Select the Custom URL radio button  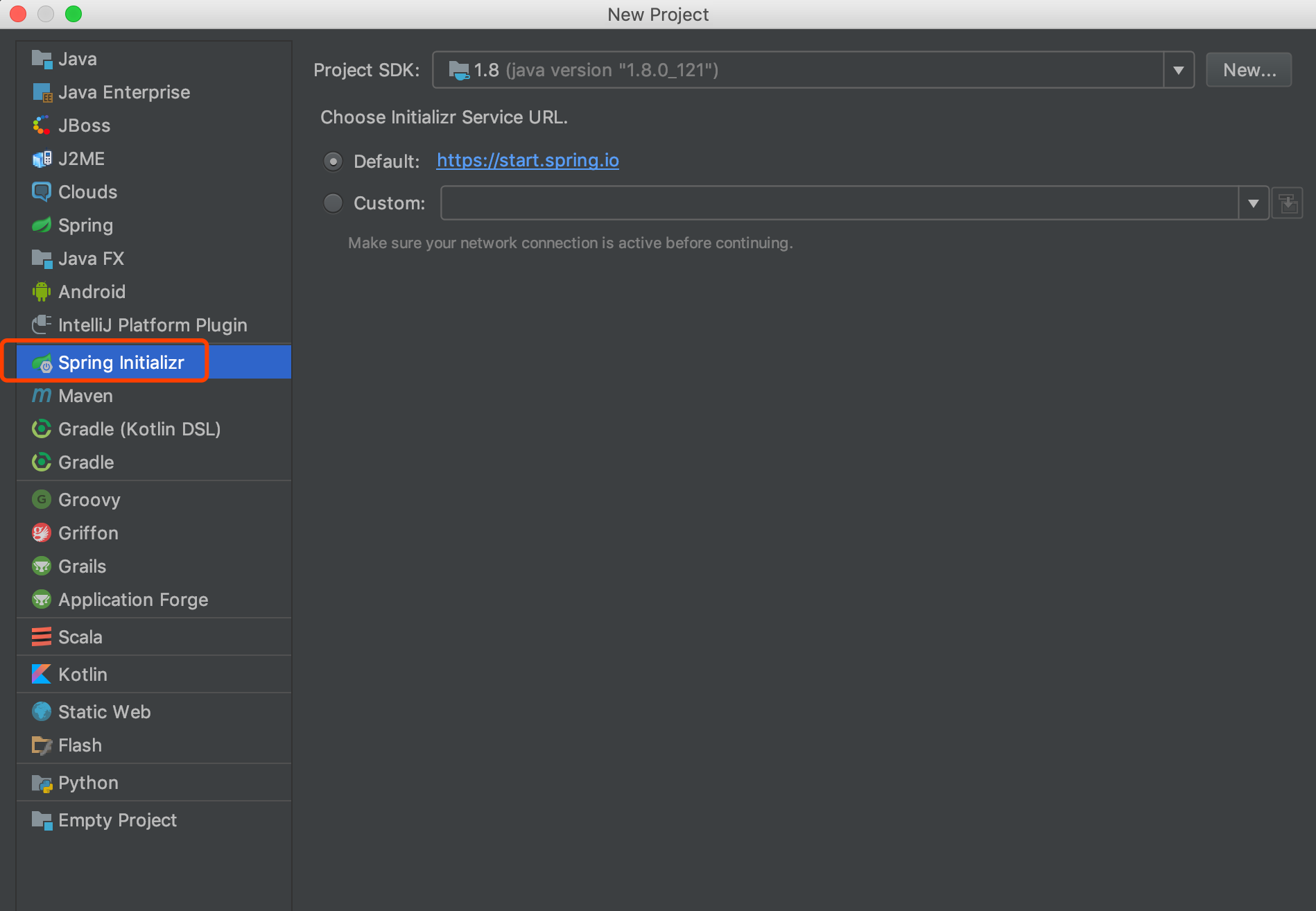(x=334, y=203)
